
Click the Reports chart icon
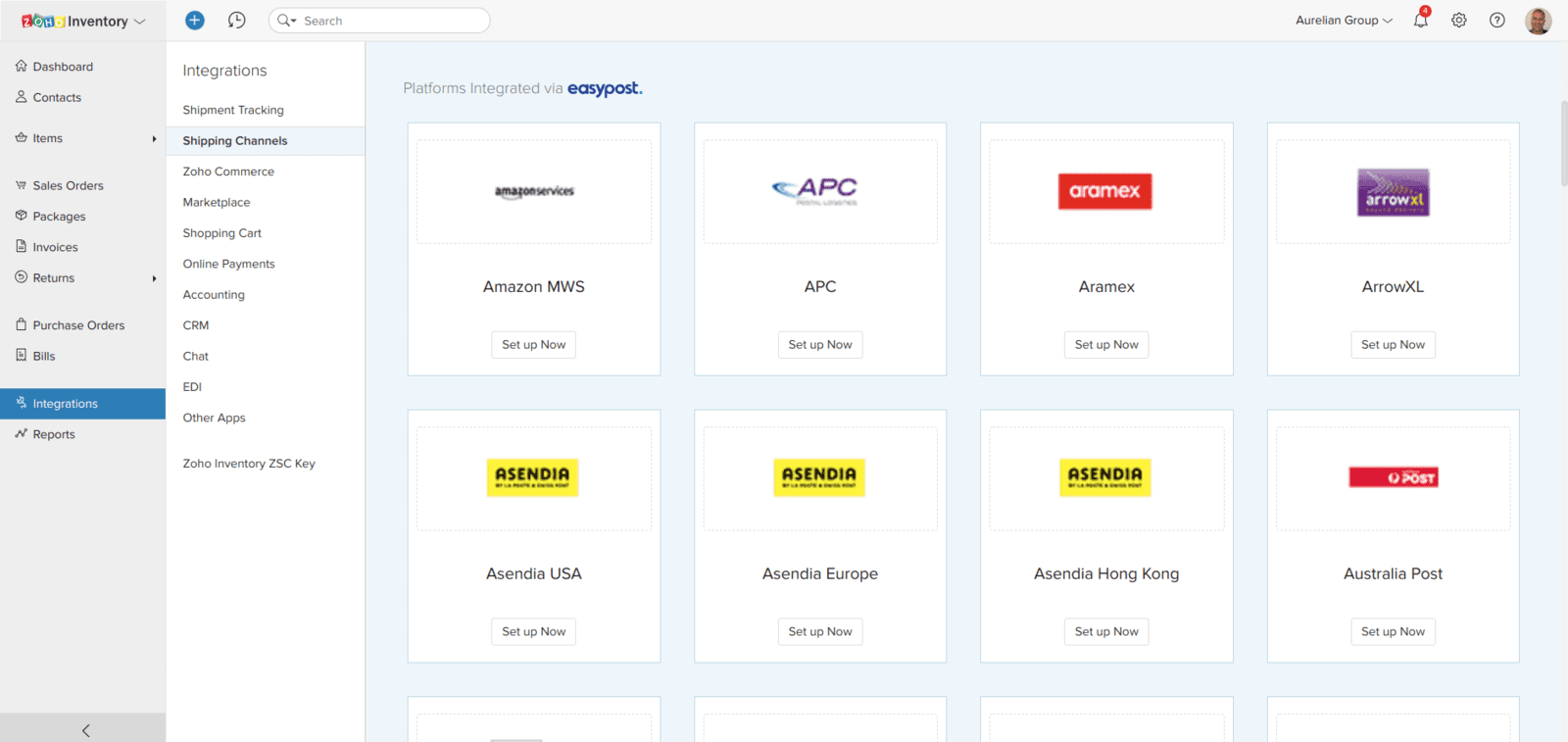[21, 433]
